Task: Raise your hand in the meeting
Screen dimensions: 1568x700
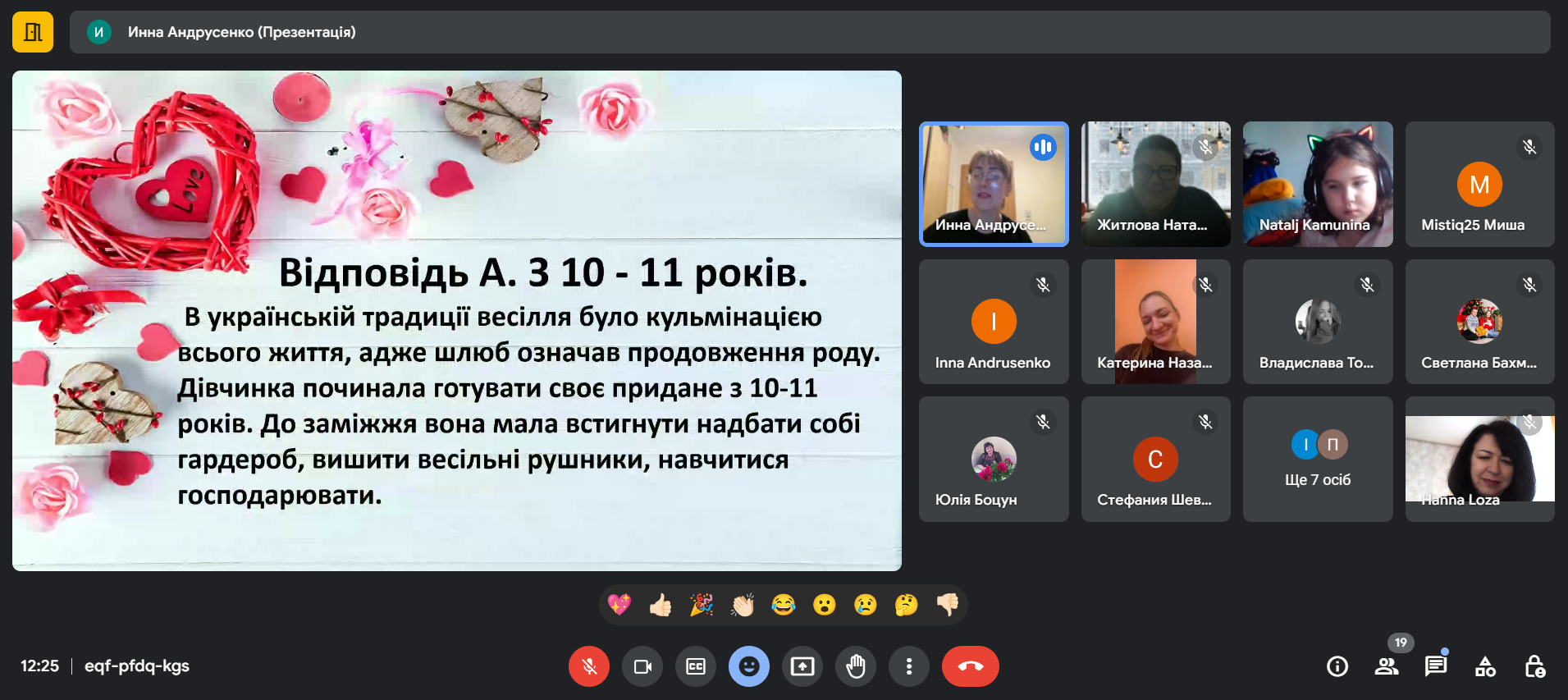Action: [855, 666]
